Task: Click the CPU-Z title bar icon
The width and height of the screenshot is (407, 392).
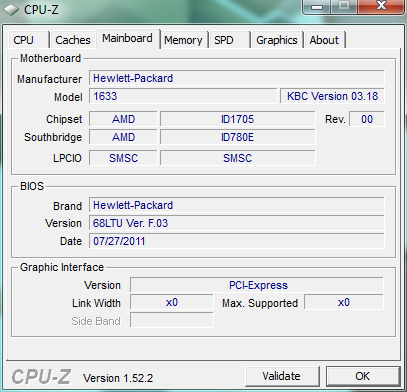Action: click(11, 10)
